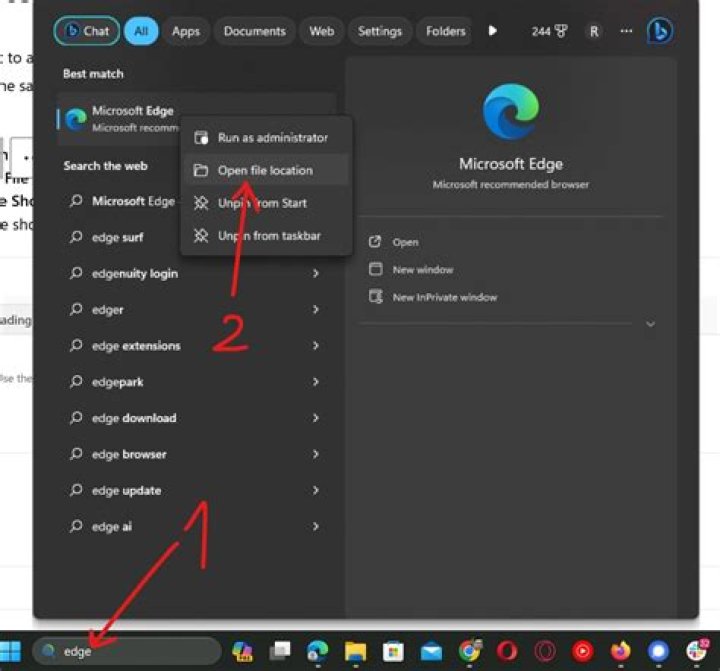720x671 pixels.
Task: Open the 244 rewards points badge
Action: click(549, 31)
